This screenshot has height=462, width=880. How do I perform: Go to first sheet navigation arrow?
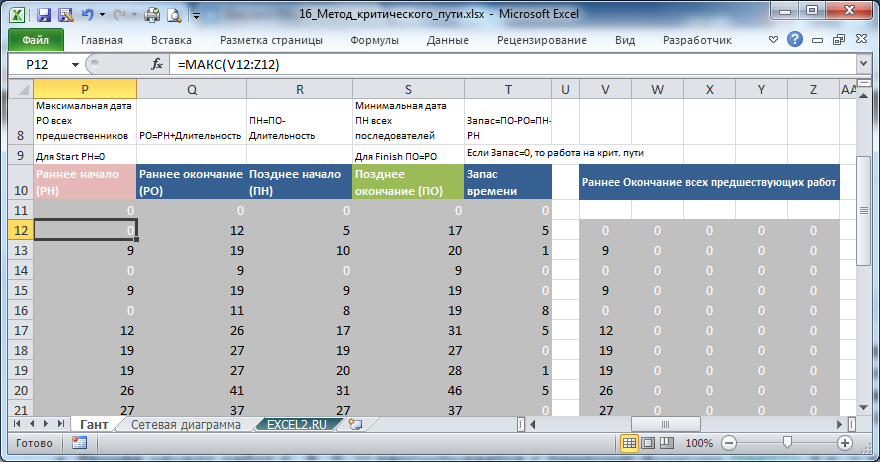pos(17,424)
